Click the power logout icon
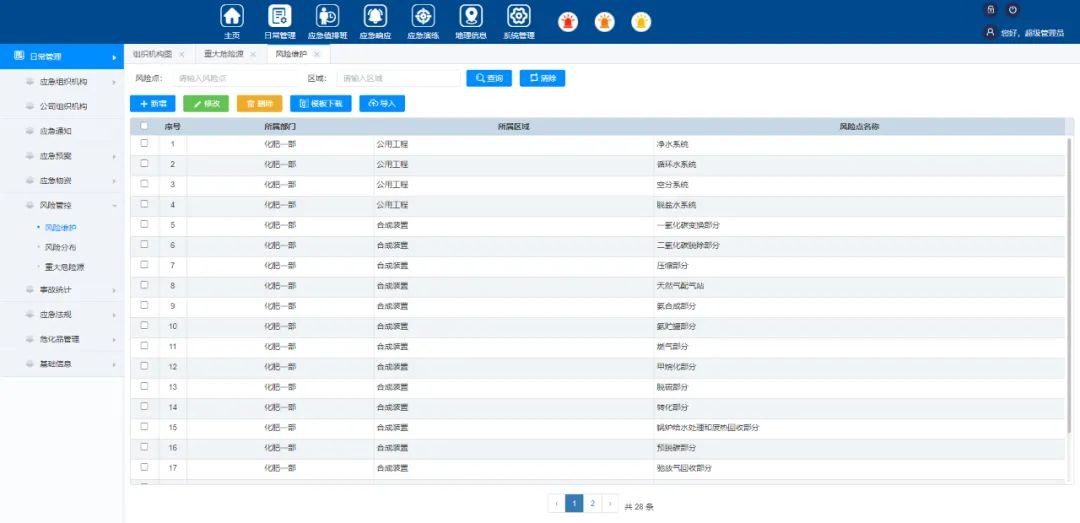The height and width of the screenshot is (523, 1080). tap(1013, 10)
